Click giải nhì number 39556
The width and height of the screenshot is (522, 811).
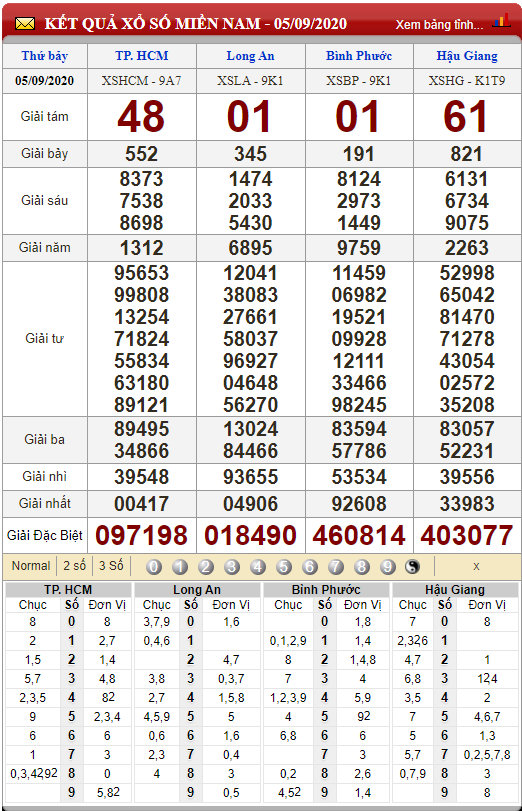(x=467, y=477)
